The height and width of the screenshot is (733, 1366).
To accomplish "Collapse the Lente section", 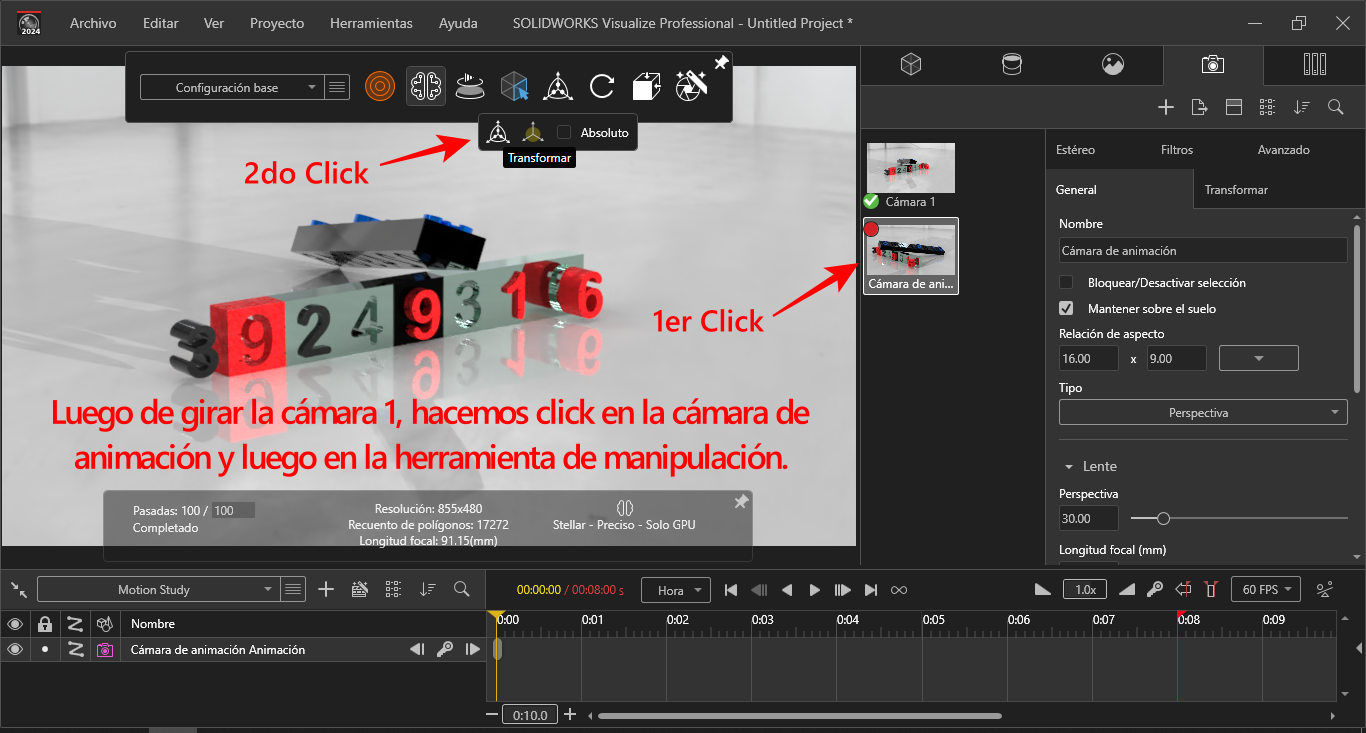I will pyautogui.click(x=1069, y=467).
